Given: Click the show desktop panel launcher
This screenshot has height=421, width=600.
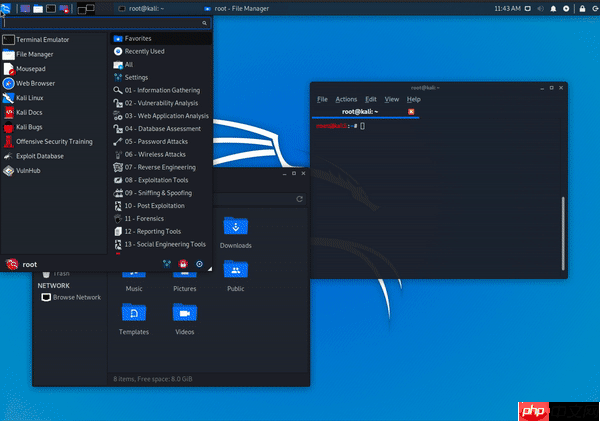Looking at the screenshot, I should click(25, 8).
